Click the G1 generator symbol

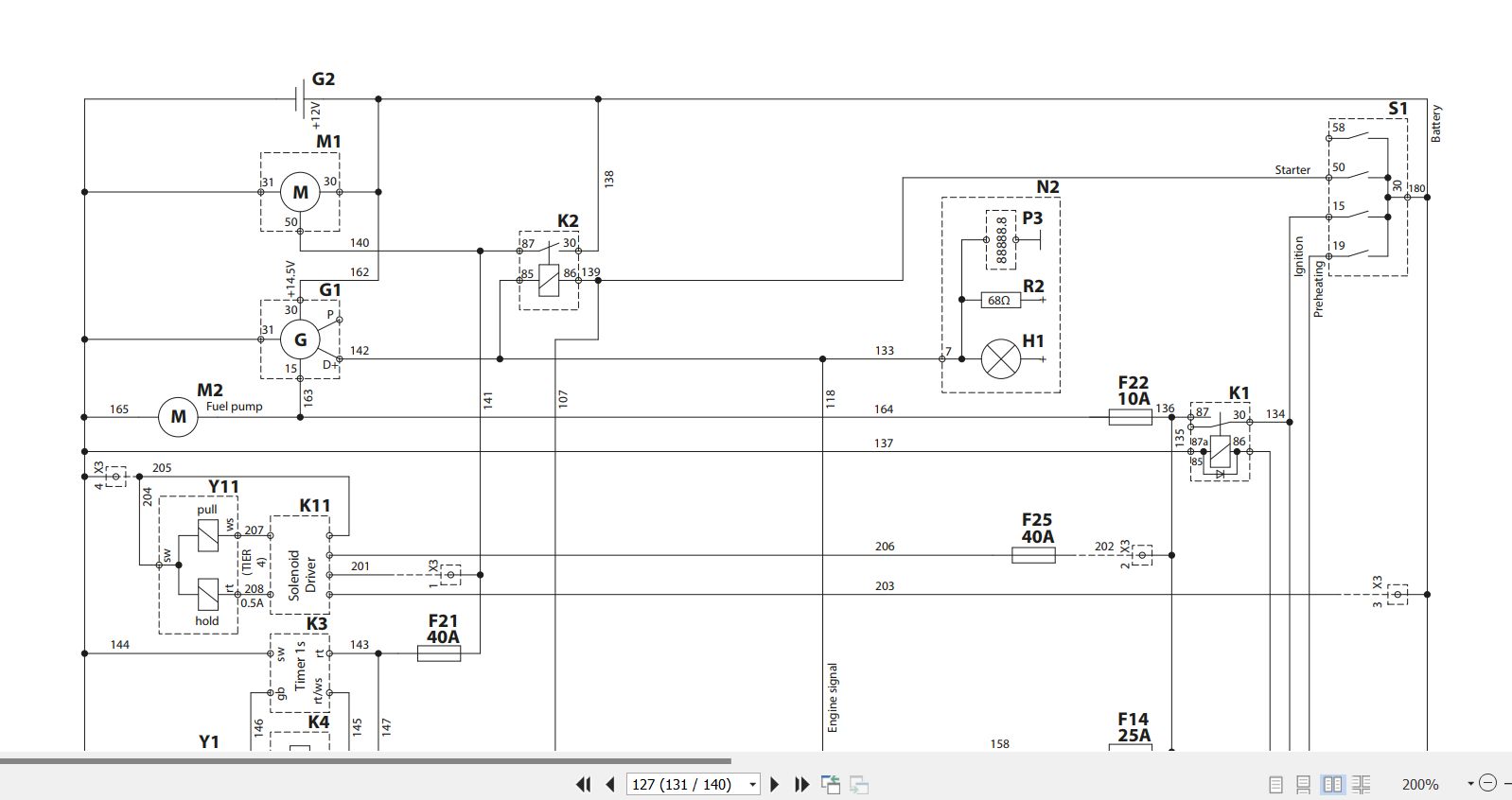(300, 339)
